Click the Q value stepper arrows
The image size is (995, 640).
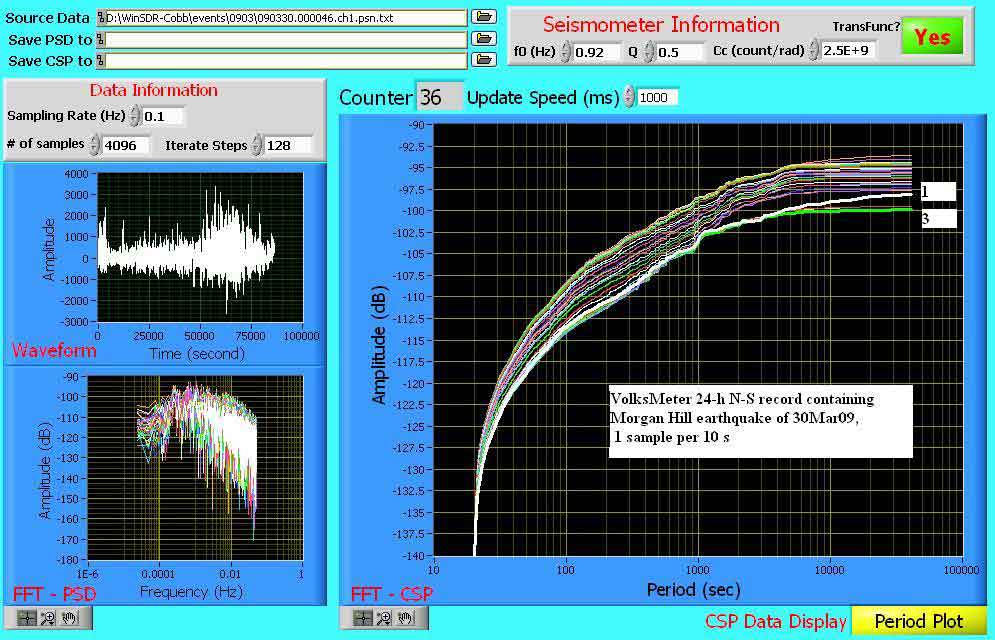[x=648, y=51]
